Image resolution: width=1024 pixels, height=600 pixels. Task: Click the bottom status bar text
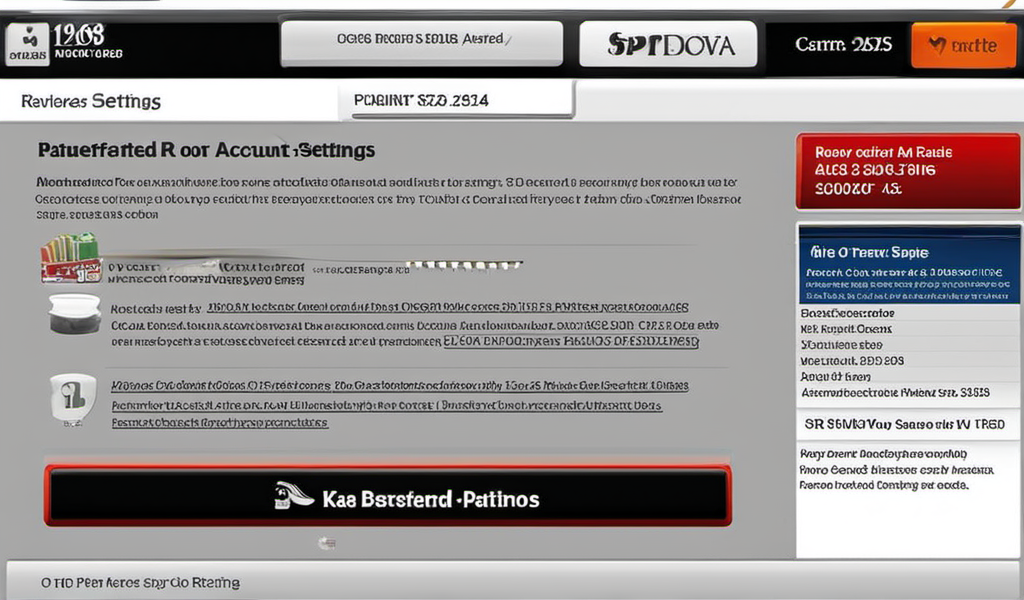click(x=140, y=582)
